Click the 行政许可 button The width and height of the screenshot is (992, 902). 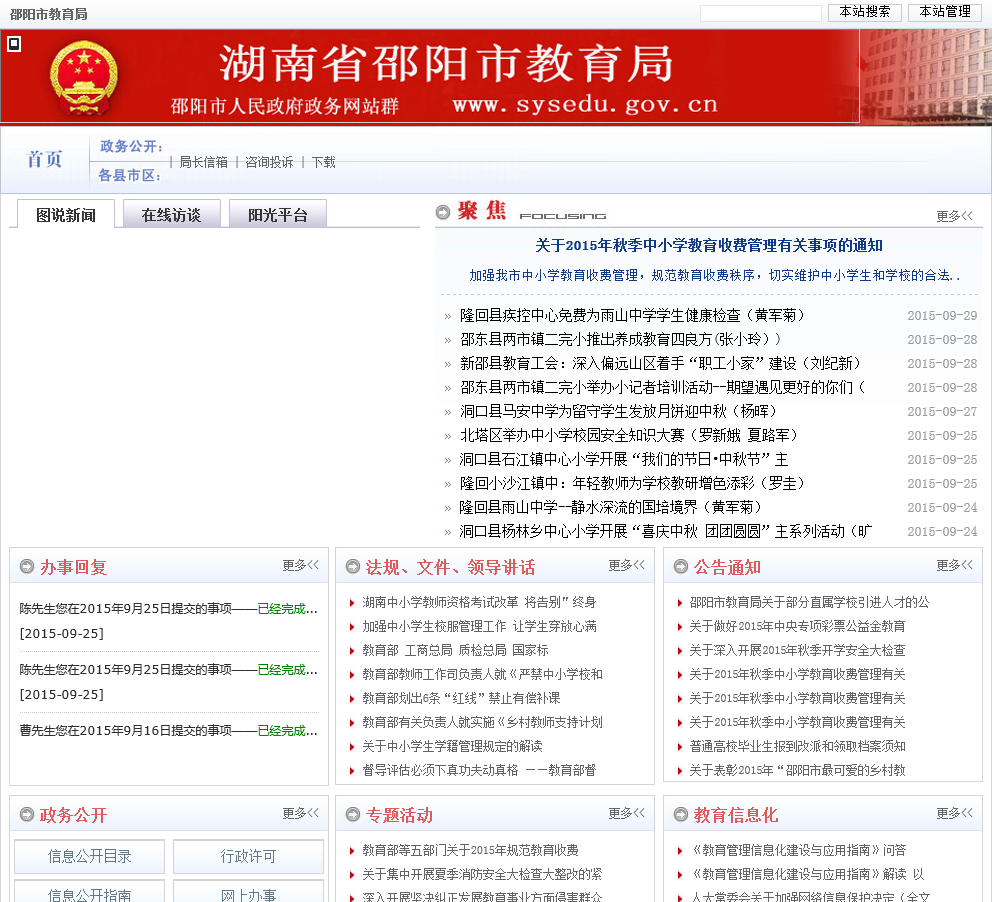click(248, 856)
